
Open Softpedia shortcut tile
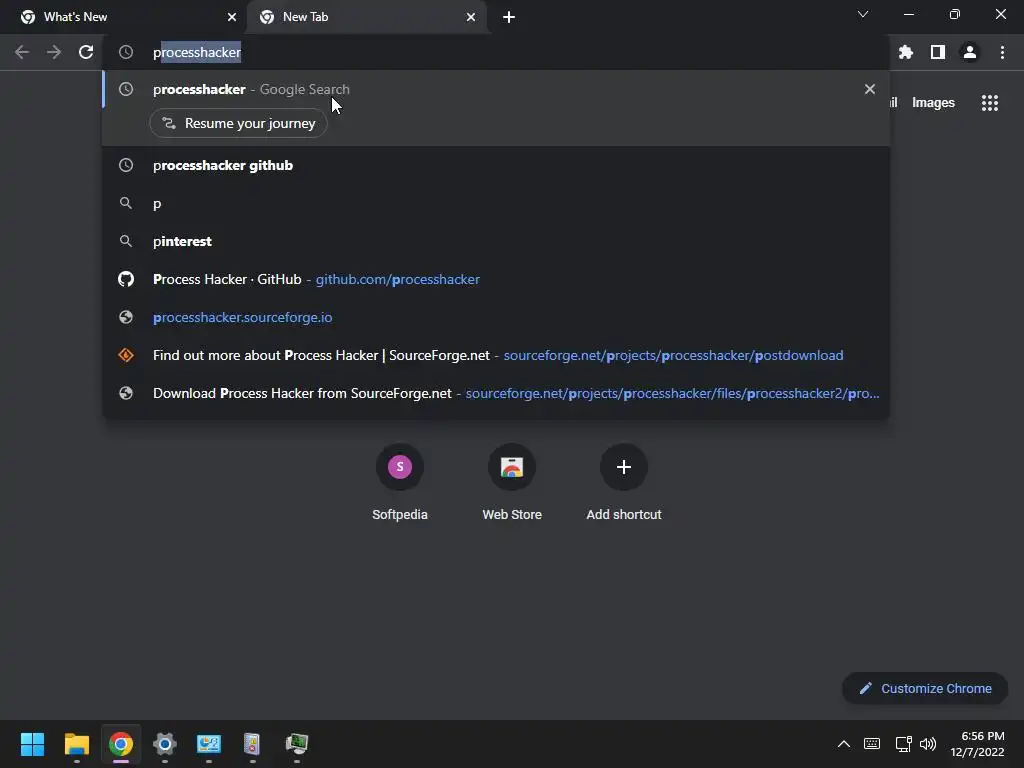point(400,483)
